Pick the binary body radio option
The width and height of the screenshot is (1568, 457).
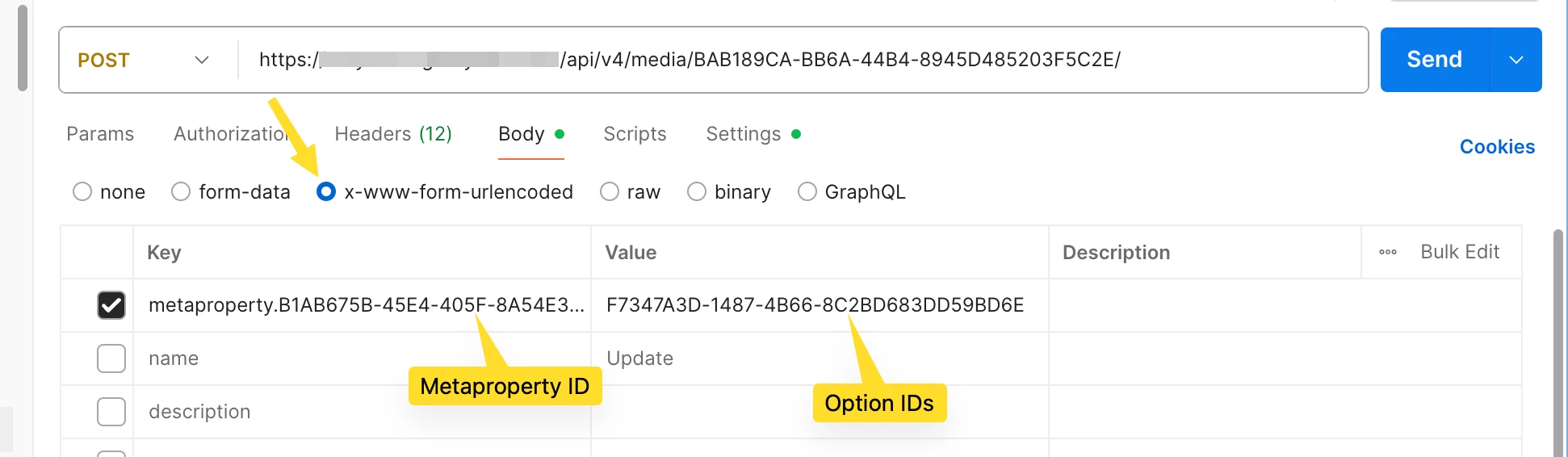(697, 192)
